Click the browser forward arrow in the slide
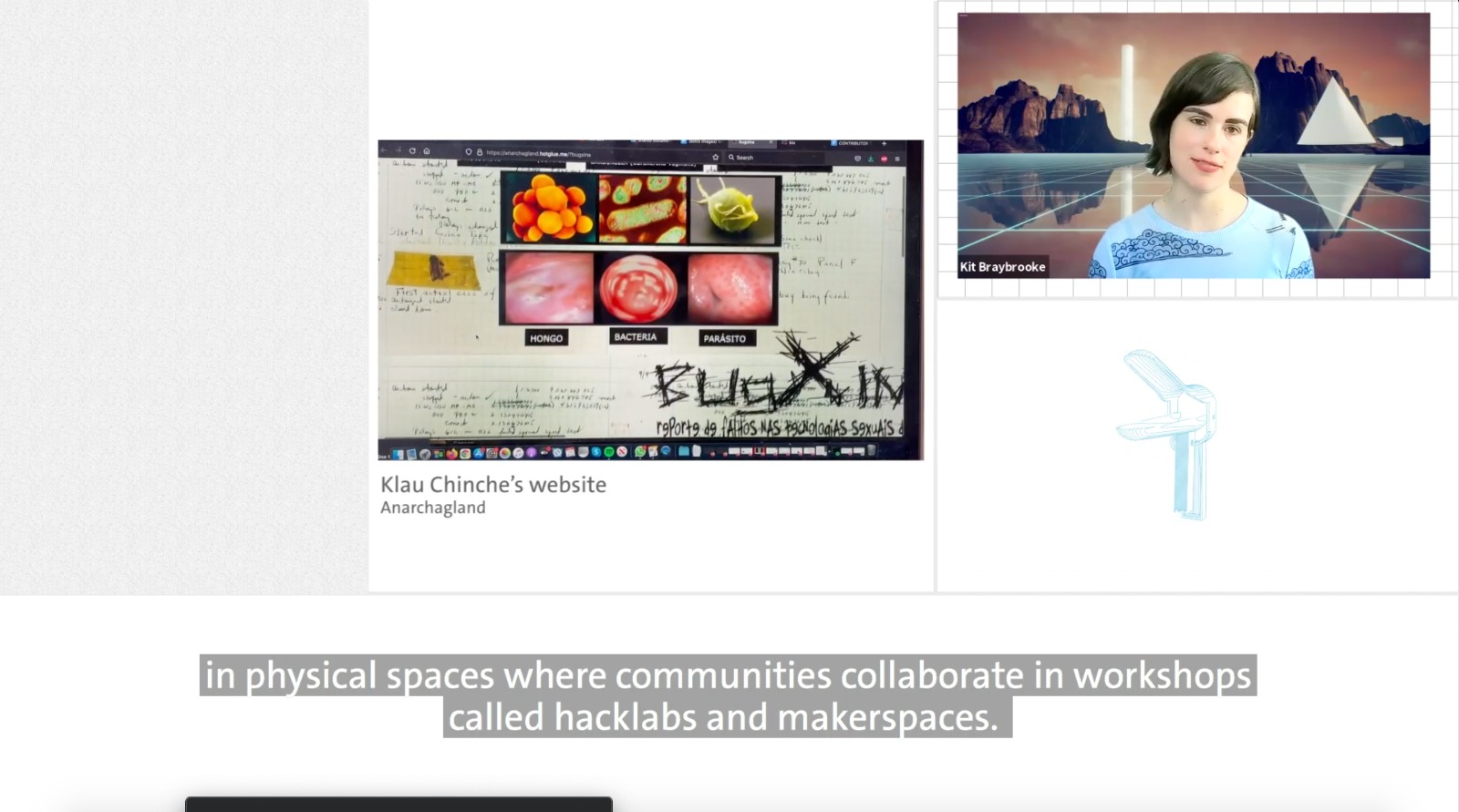1459x812 pixels. pyautogui.click(x=398, y=150)
